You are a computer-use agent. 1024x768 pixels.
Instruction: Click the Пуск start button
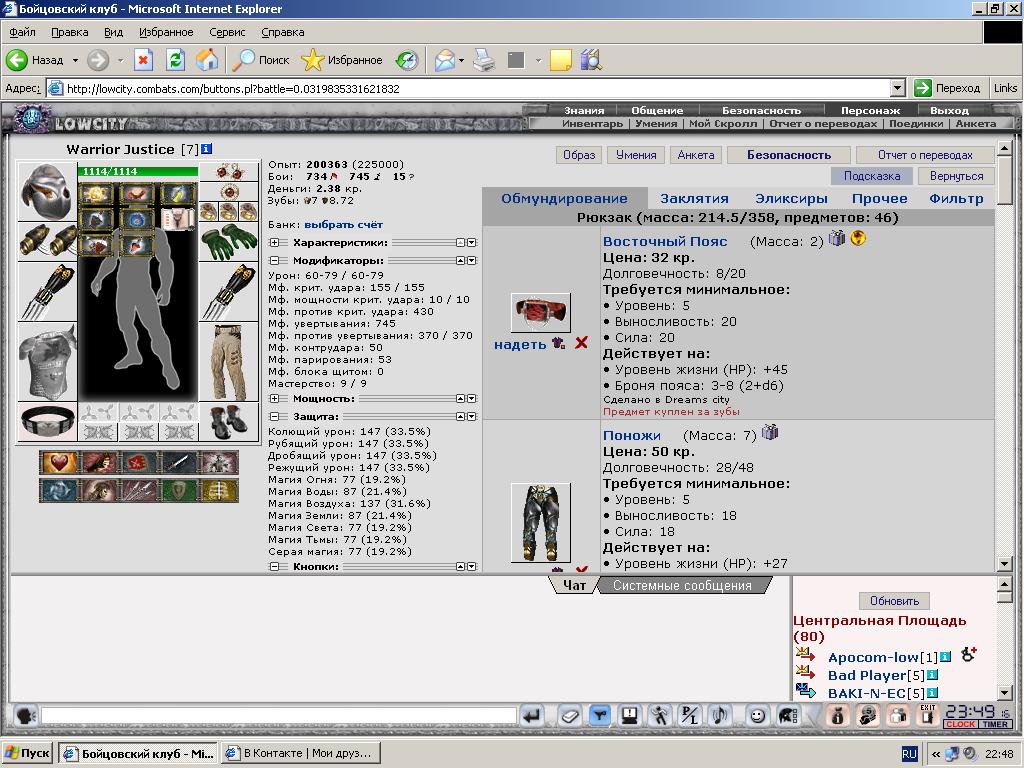[27, 753]
